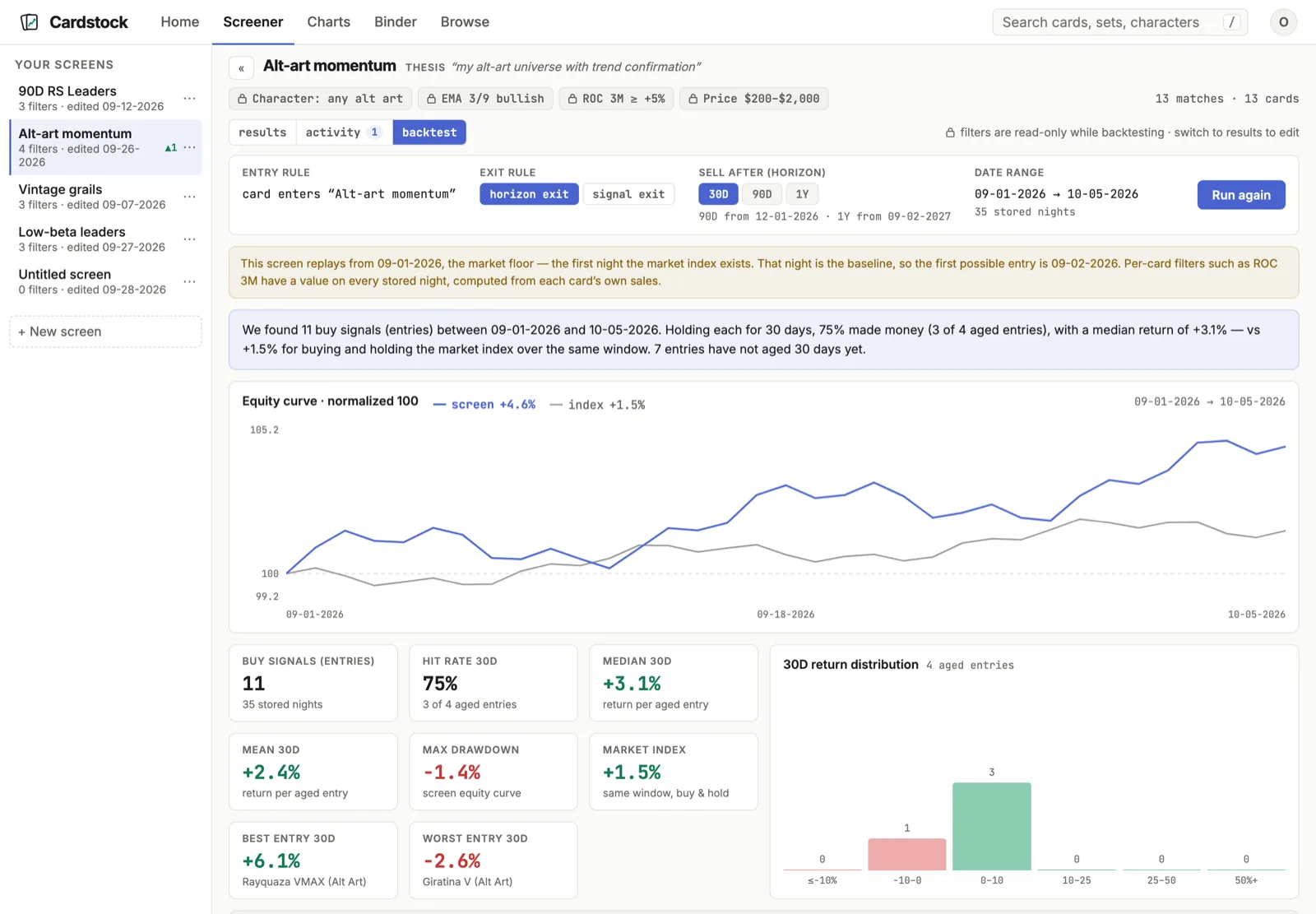Screen dimensions: 1316x914
Task: Click the locked EMA 3/9 bullish filter chip
Action: pos(485,99)
